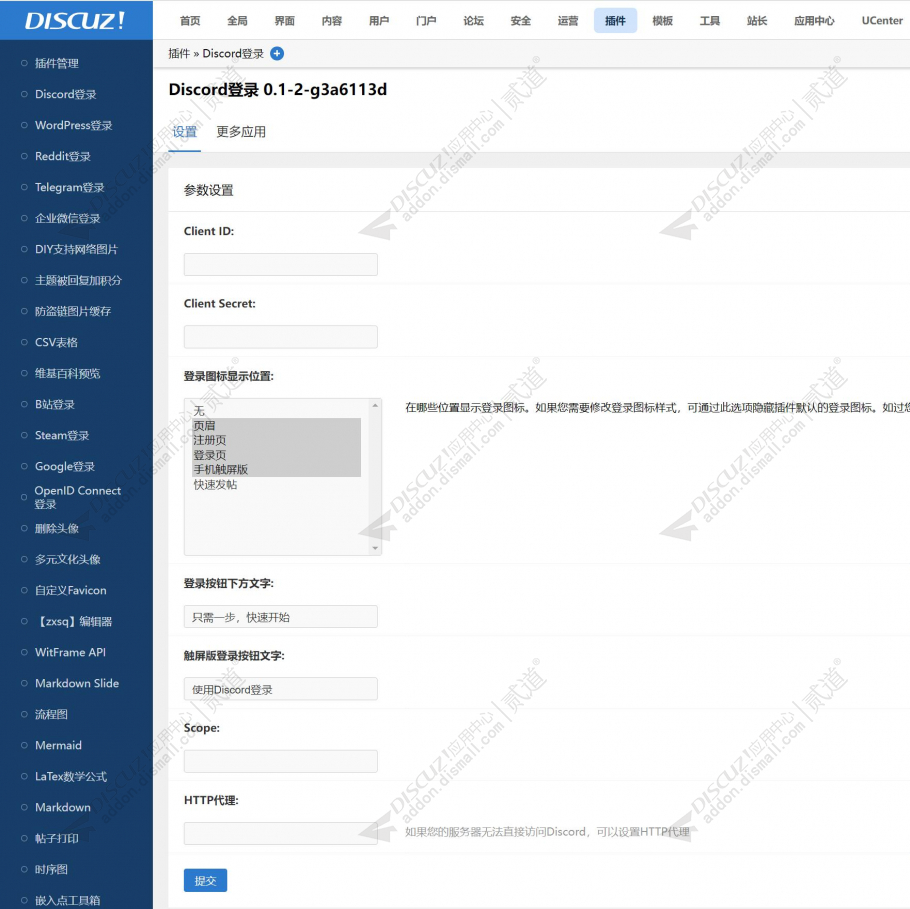Image resolution: width=910 pixels, height=909 pixels.
Task: Select 注册页 in the position list
Action: [x=276, y=440]
